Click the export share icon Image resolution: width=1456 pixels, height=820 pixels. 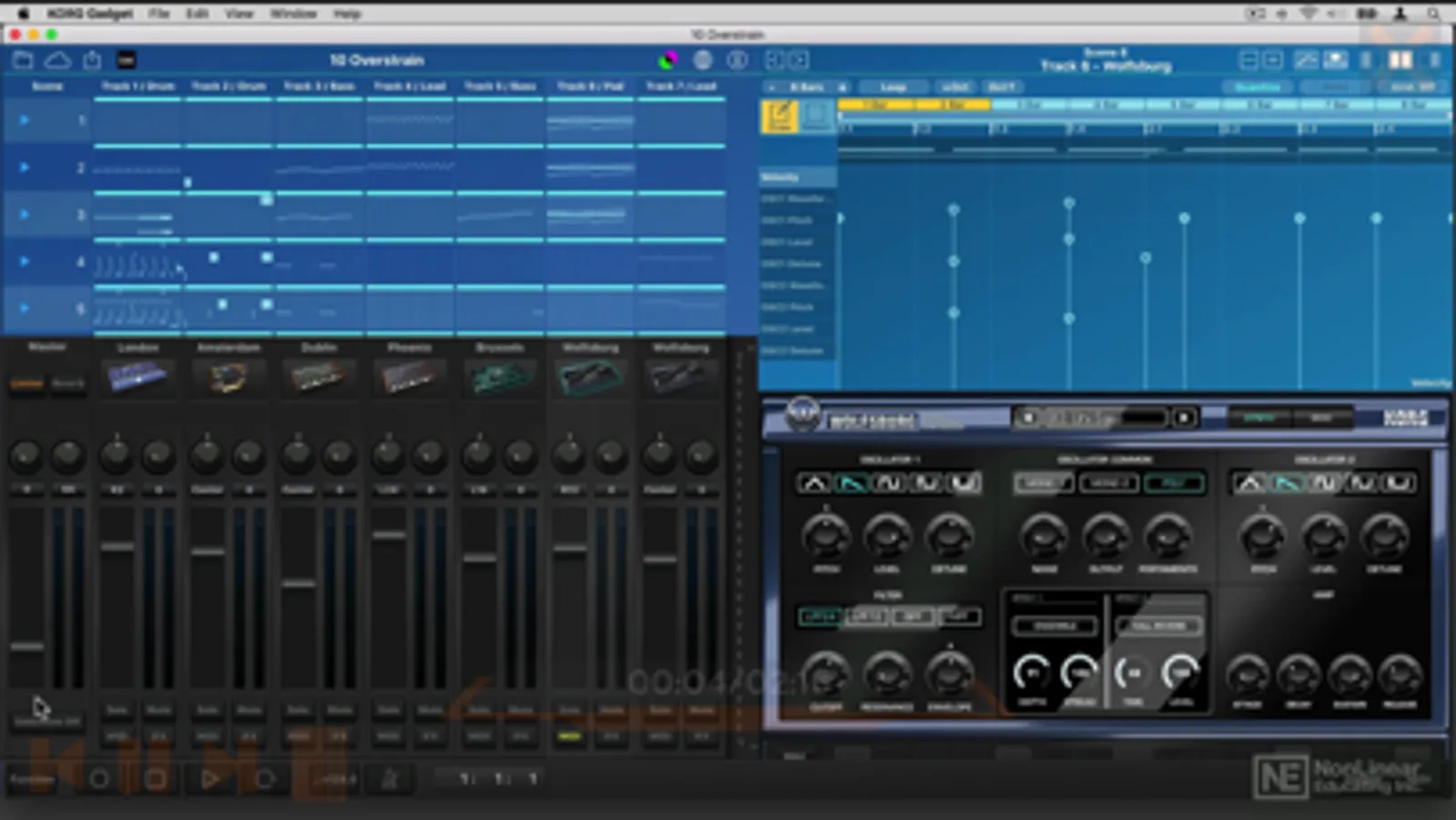pyautogui.click(x=92, y=60)
